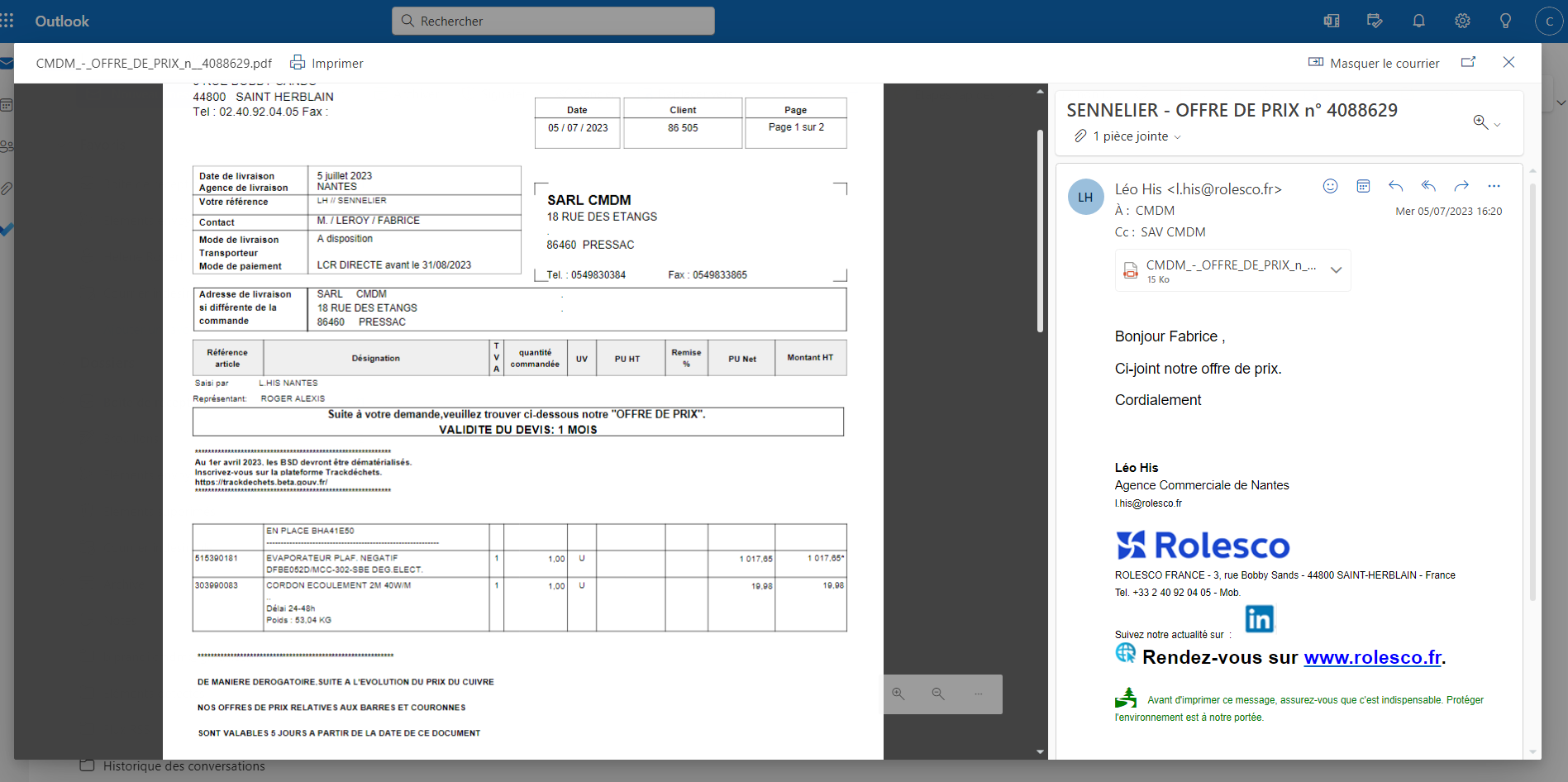Click the trackdechets.beta.gouv.fr URL in the PDF
Viewport: 1568px width, 782px height.
click(261, 482)
